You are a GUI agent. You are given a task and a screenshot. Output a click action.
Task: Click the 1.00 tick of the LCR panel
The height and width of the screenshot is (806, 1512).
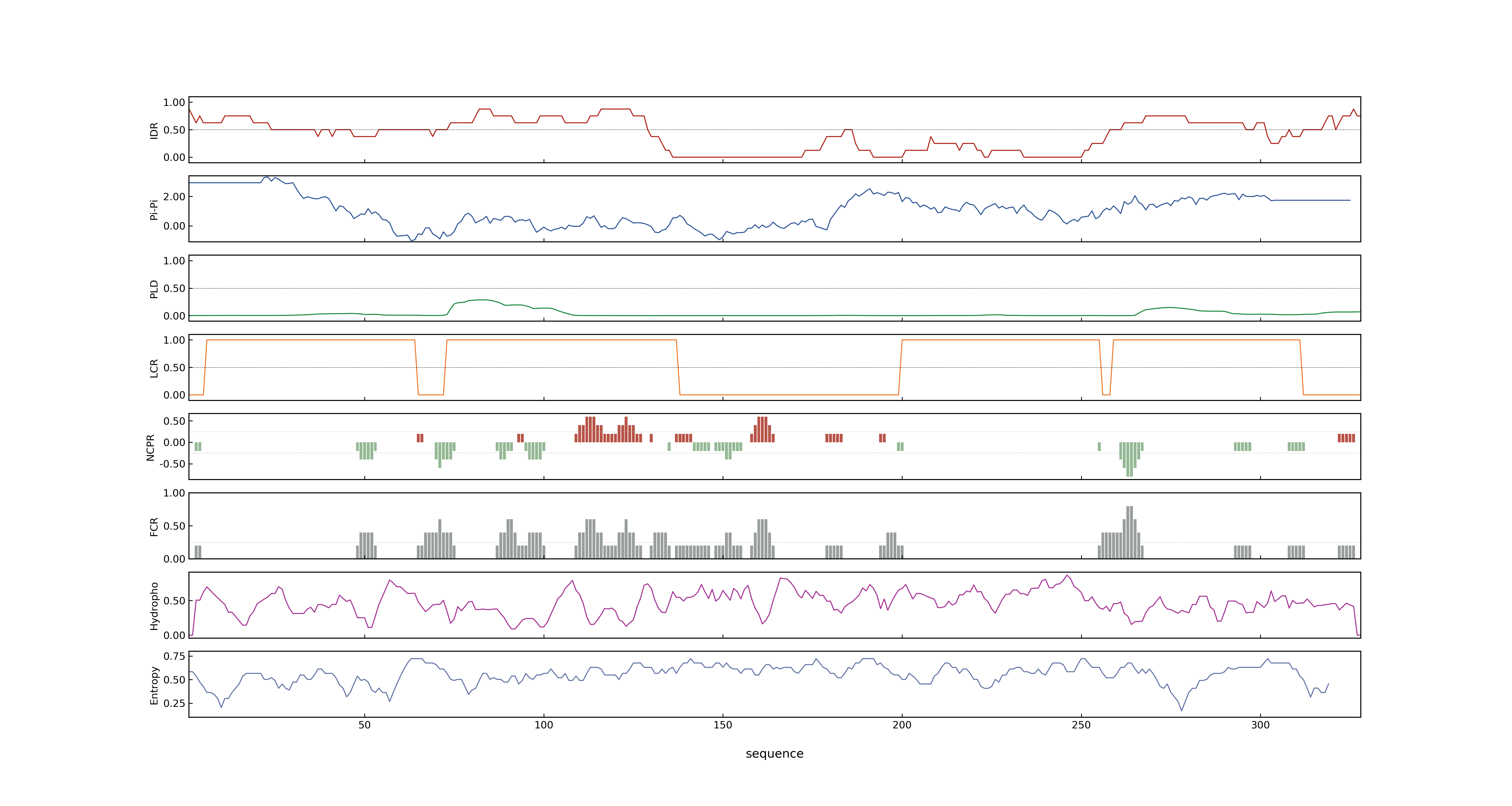[174, 340]
